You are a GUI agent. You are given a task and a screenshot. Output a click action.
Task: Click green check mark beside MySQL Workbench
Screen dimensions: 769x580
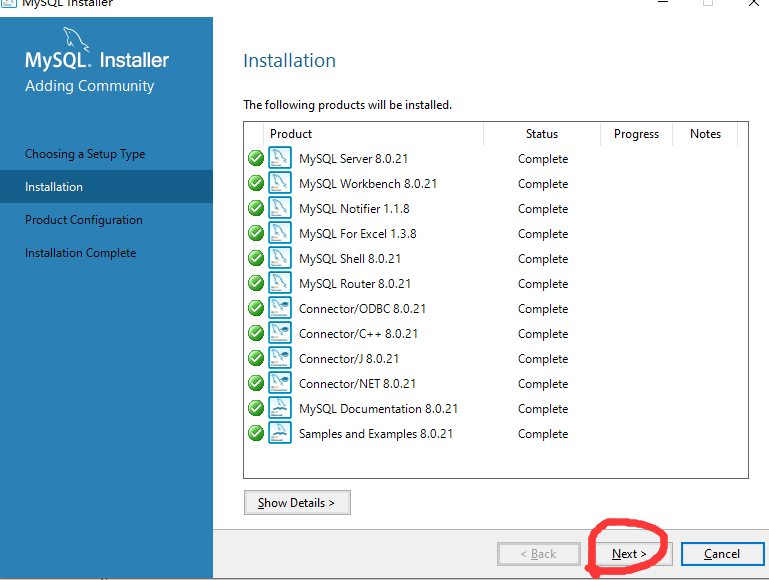[x=256, y=183]
